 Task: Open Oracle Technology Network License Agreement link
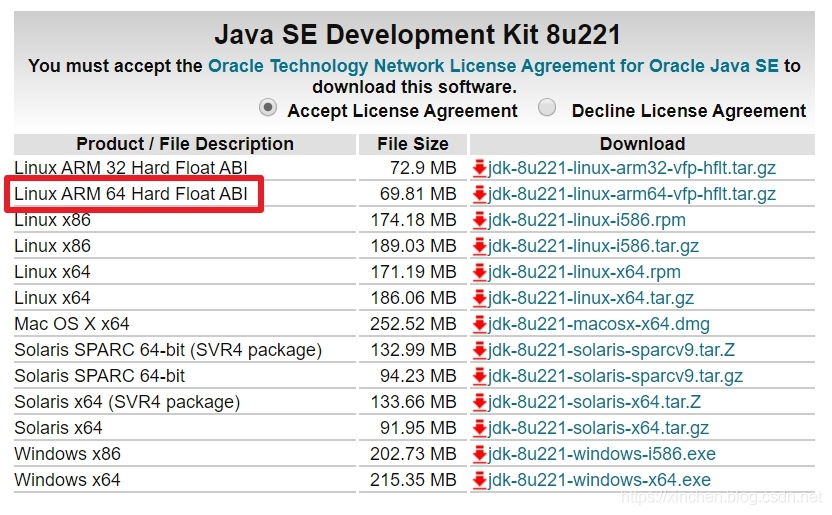(x=493, y=66)
